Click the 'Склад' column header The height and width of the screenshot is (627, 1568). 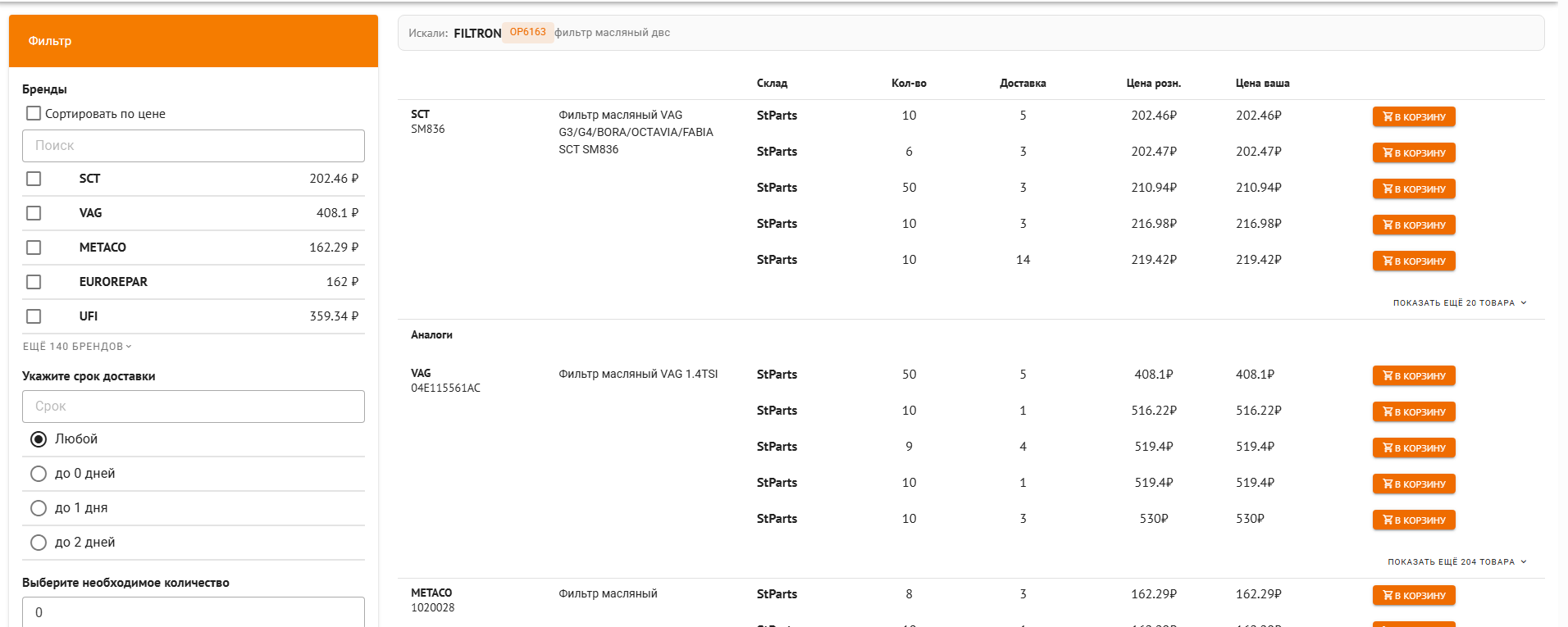pyautogui.click(x=772, y=83)
